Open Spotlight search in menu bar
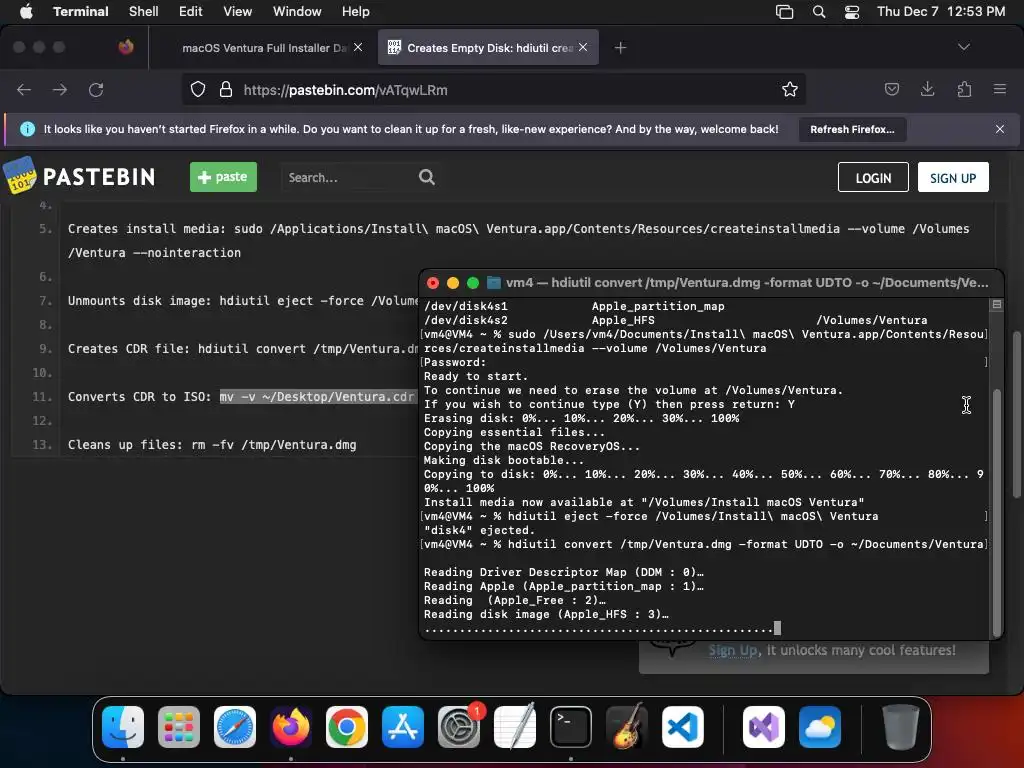Image resolution: width=1024 pixels, height=768 pixels. 818,12
